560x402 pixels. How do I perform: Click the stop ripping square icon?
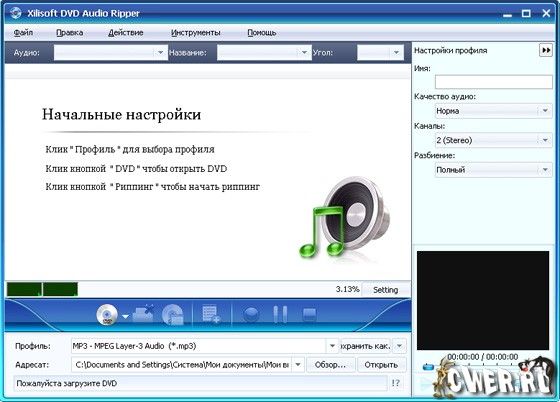[309, 315]
